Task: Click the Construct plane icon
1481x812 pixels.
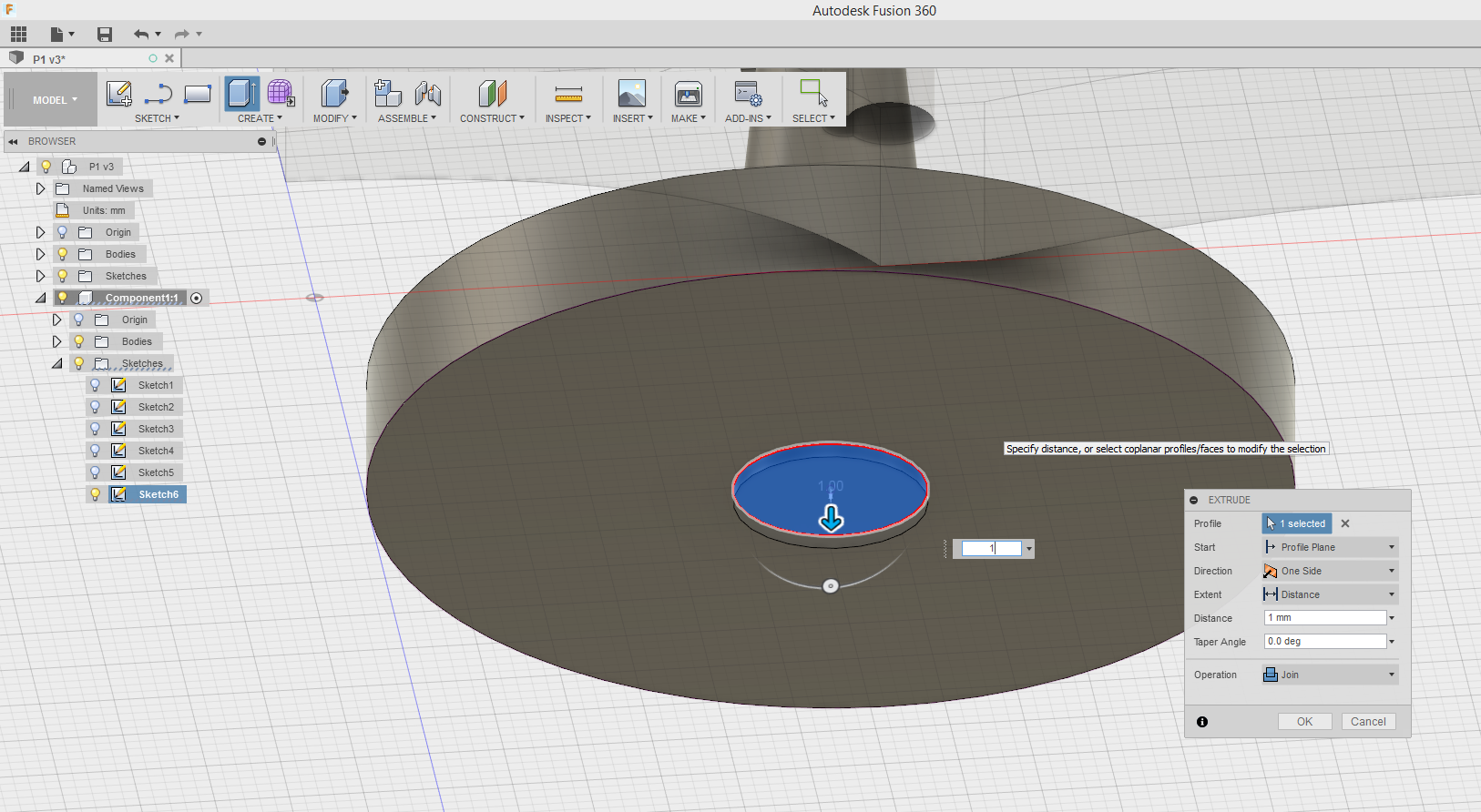Action: [492, 93]
